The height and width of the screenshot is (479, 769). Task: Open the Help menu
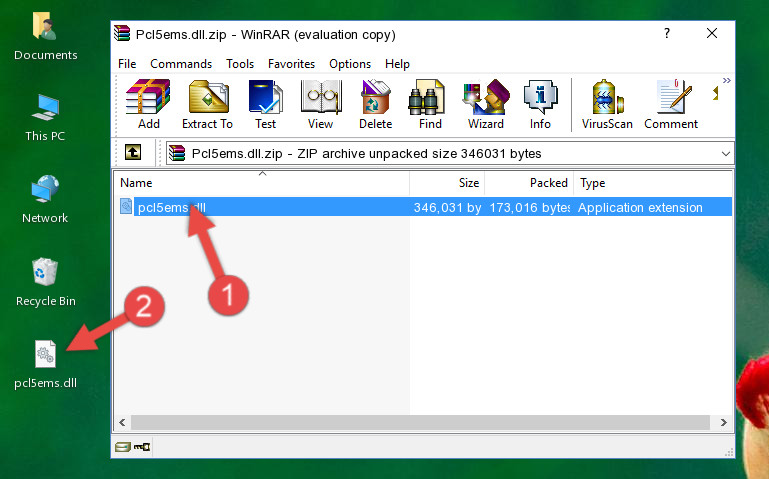point(397,64)
